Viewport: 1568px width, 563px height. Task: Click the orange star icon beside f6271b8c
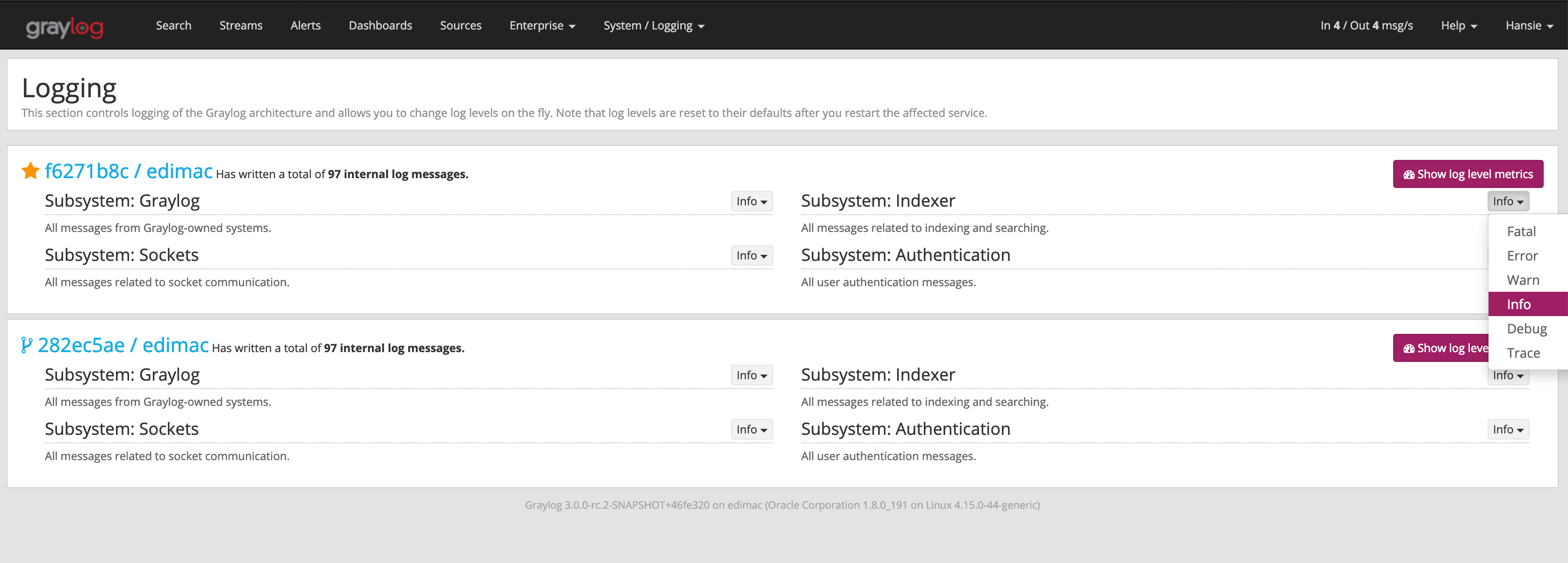click(30, 171)
